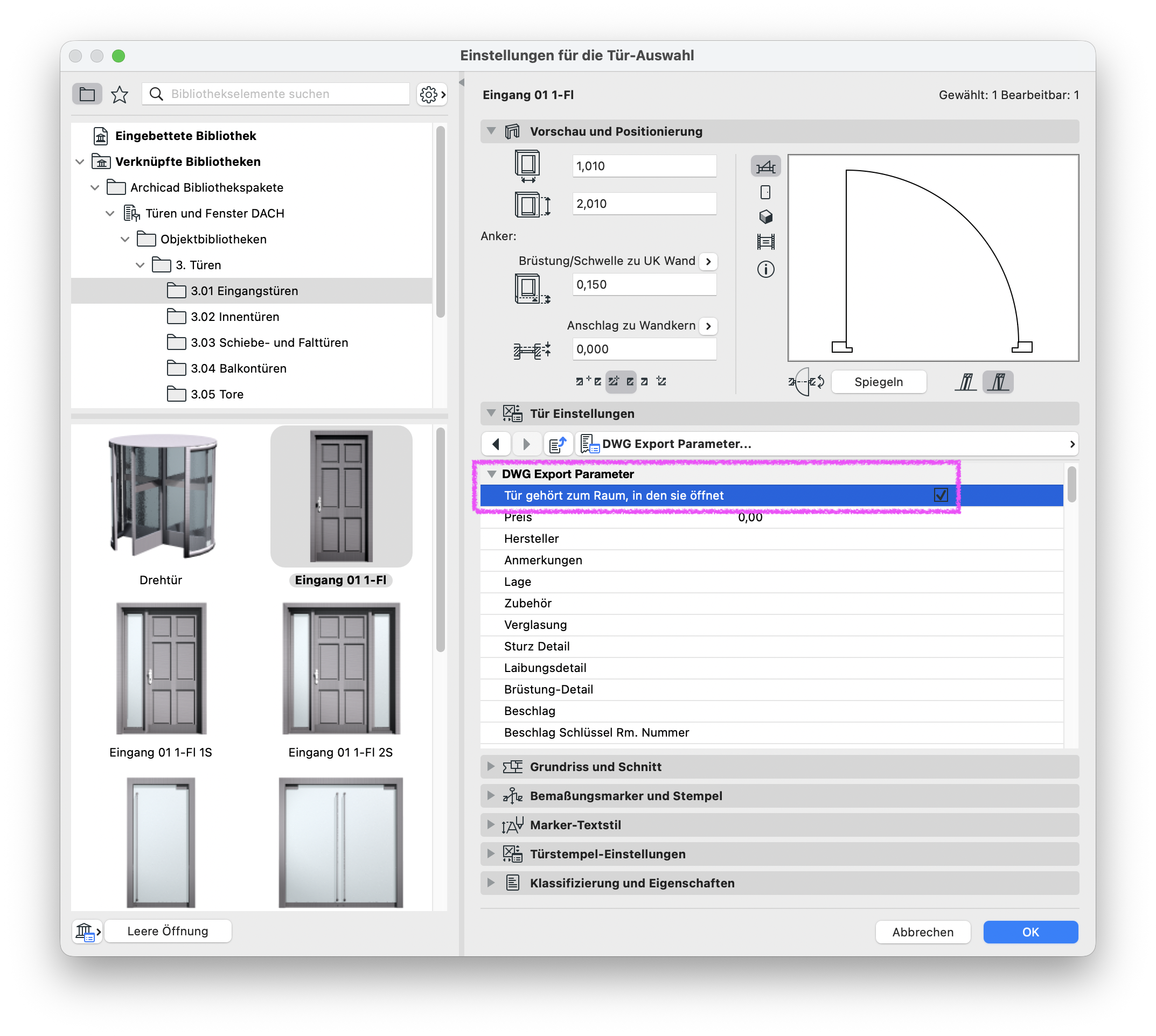The height and width of the screenshot is (1036, 1156).
Task: Toggle 'Tür gehört zum Raum' checkbox
Action: 941,495
